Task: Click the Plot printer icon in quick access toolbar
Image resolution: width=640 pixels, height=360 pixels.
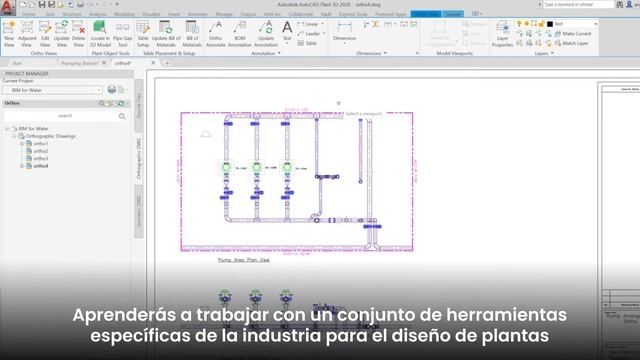Action: point(80,4)
